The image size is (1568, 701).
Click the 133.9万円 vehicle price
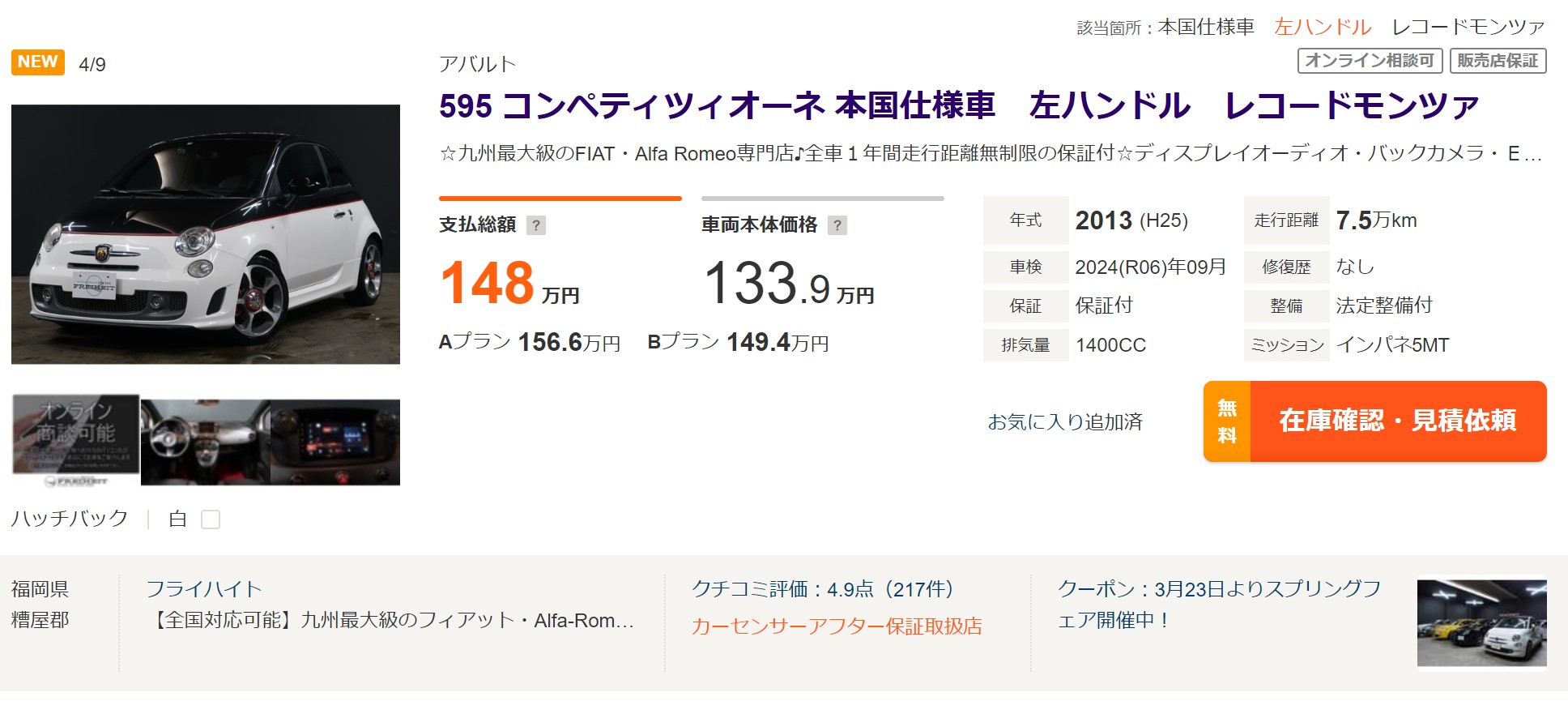[x=789, y=283]
